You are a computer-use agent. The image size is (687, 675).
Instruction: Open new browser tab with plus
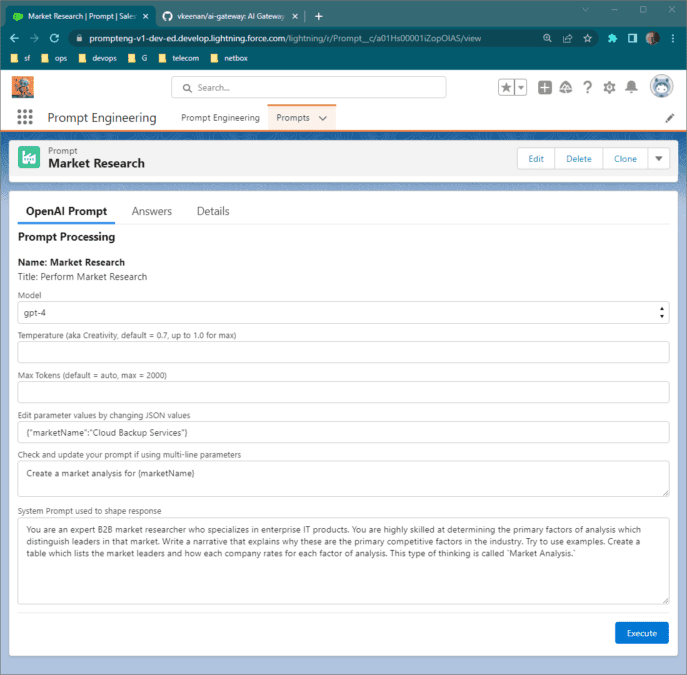click(x=319, y=16)
